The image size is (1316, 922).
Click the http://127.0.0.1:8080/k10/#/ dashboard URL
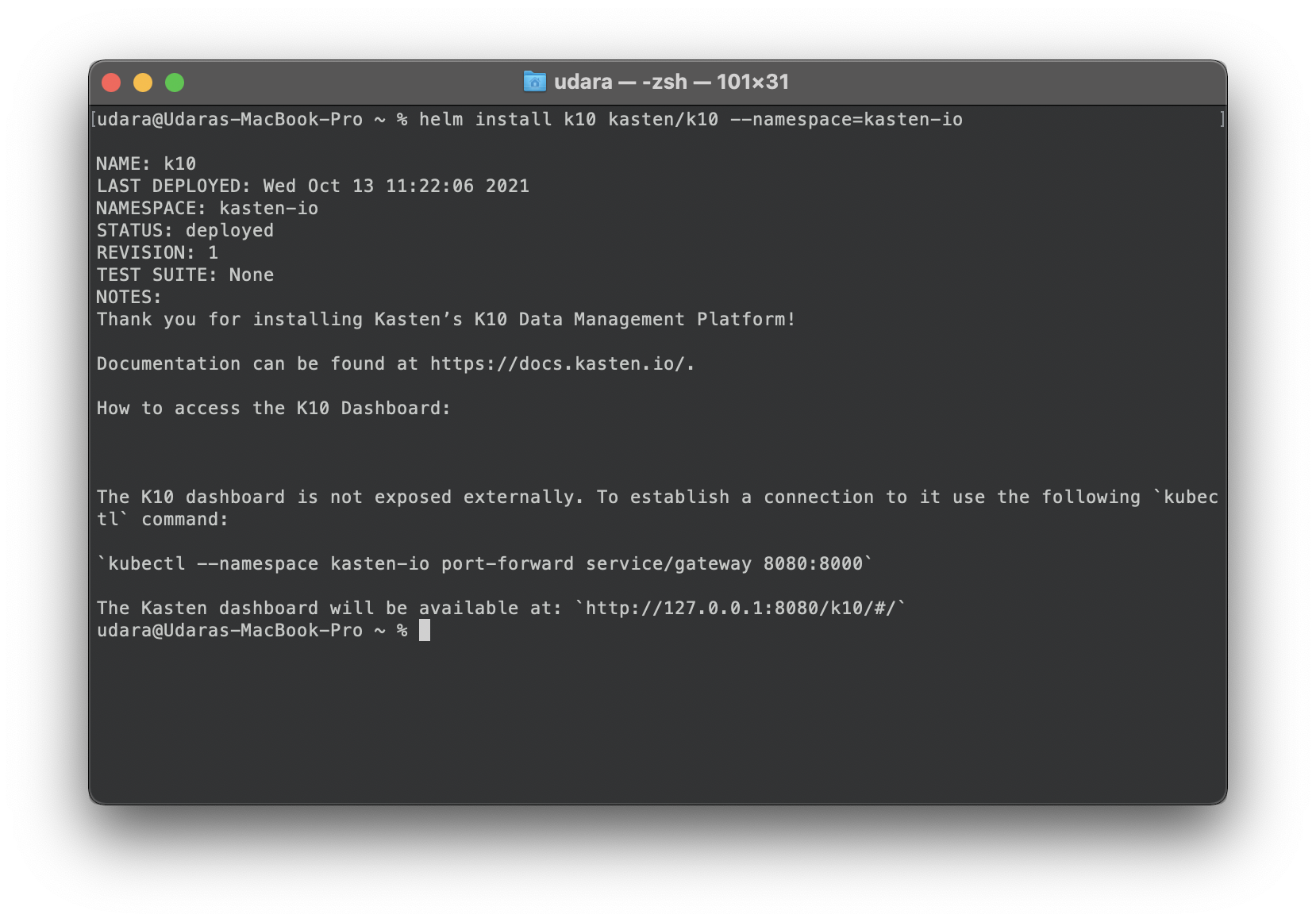tap(741, 609)
